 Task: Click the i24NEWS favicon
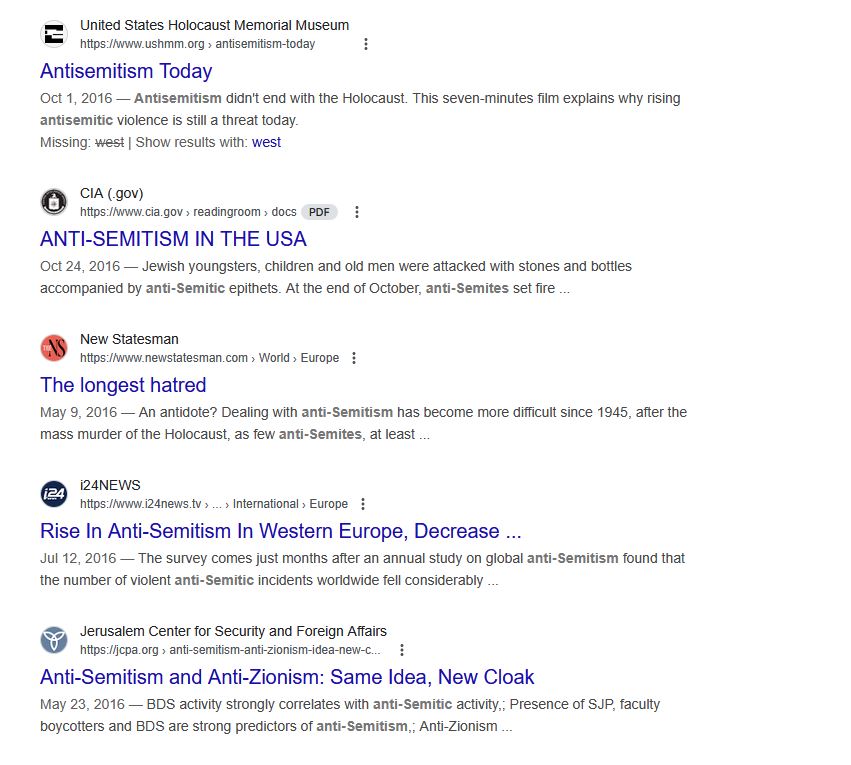coord(54,494)
